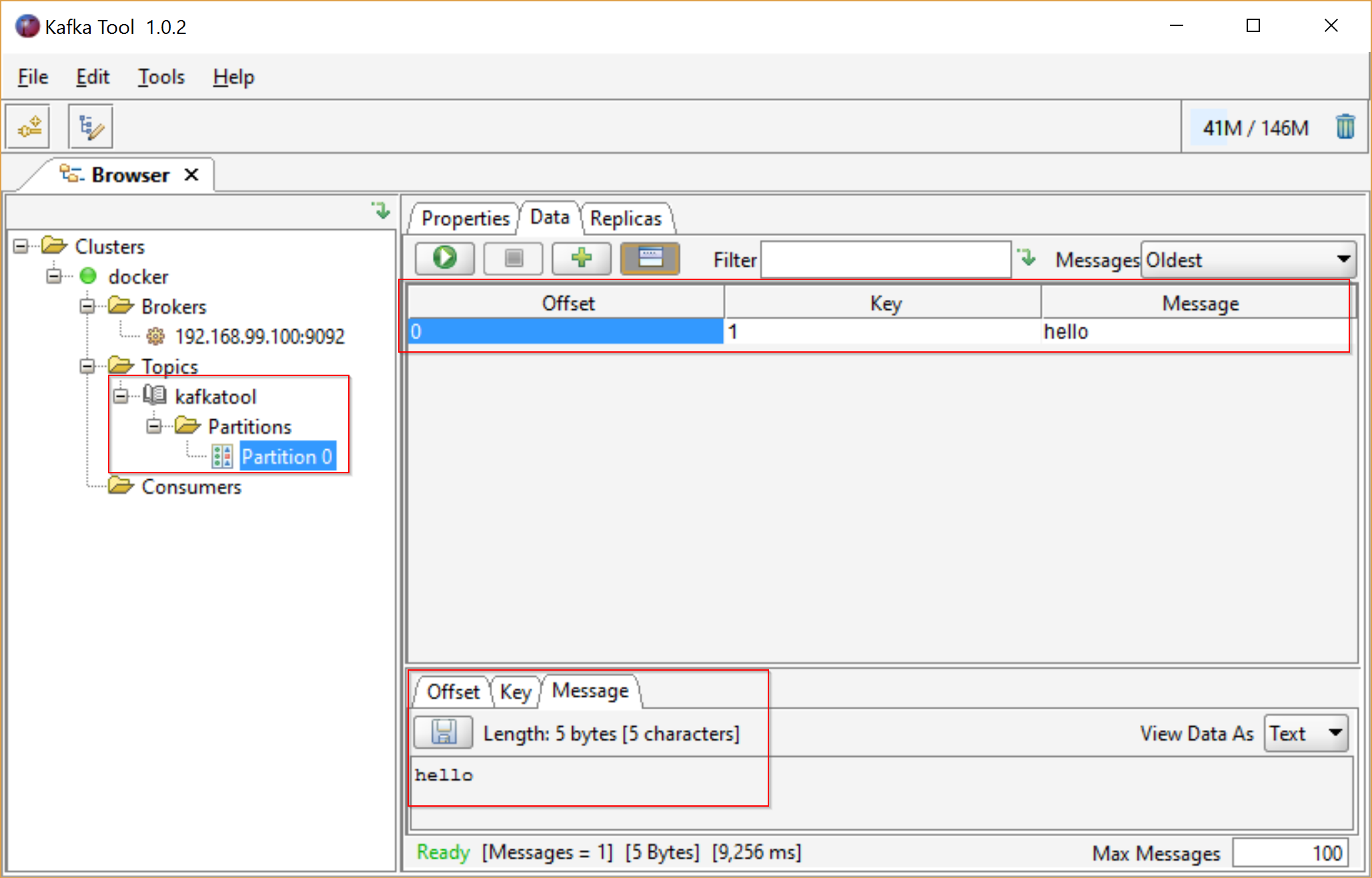Click the broker gear icon
The width and height of the screenshot is (1372, 878).
155,336
